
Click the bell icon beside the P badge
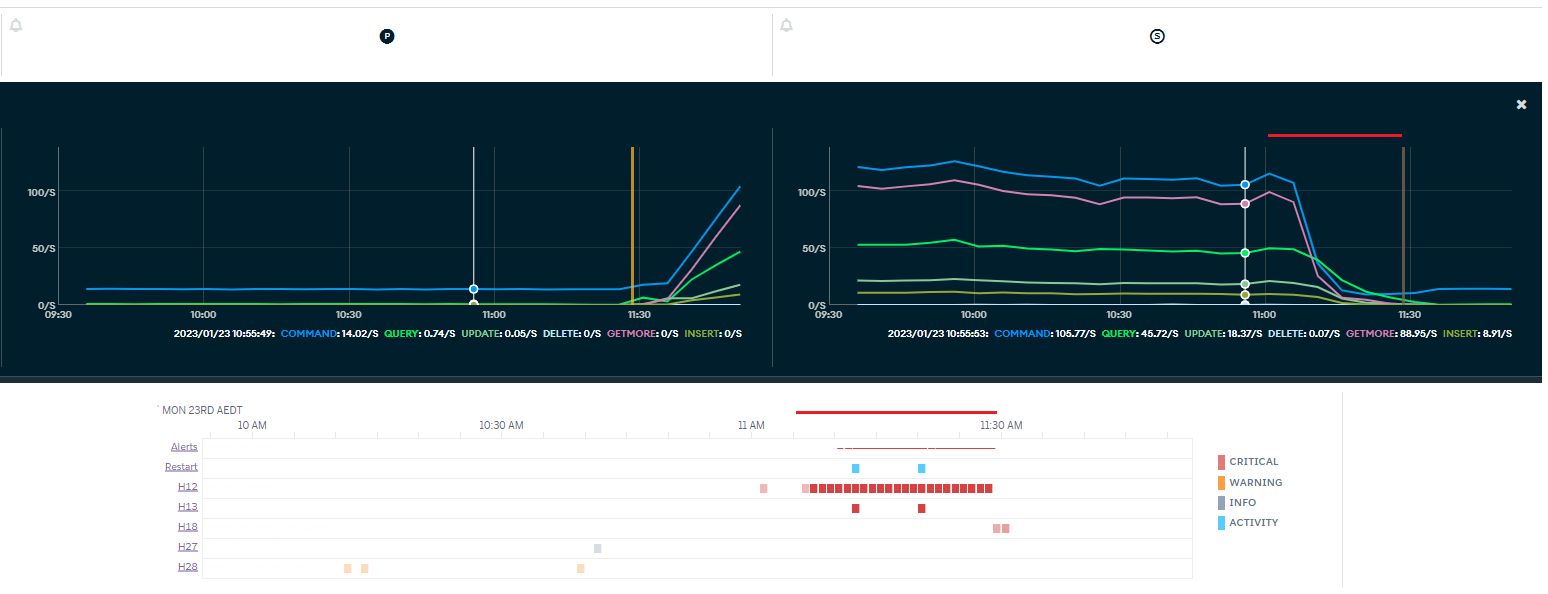[16, 25]
